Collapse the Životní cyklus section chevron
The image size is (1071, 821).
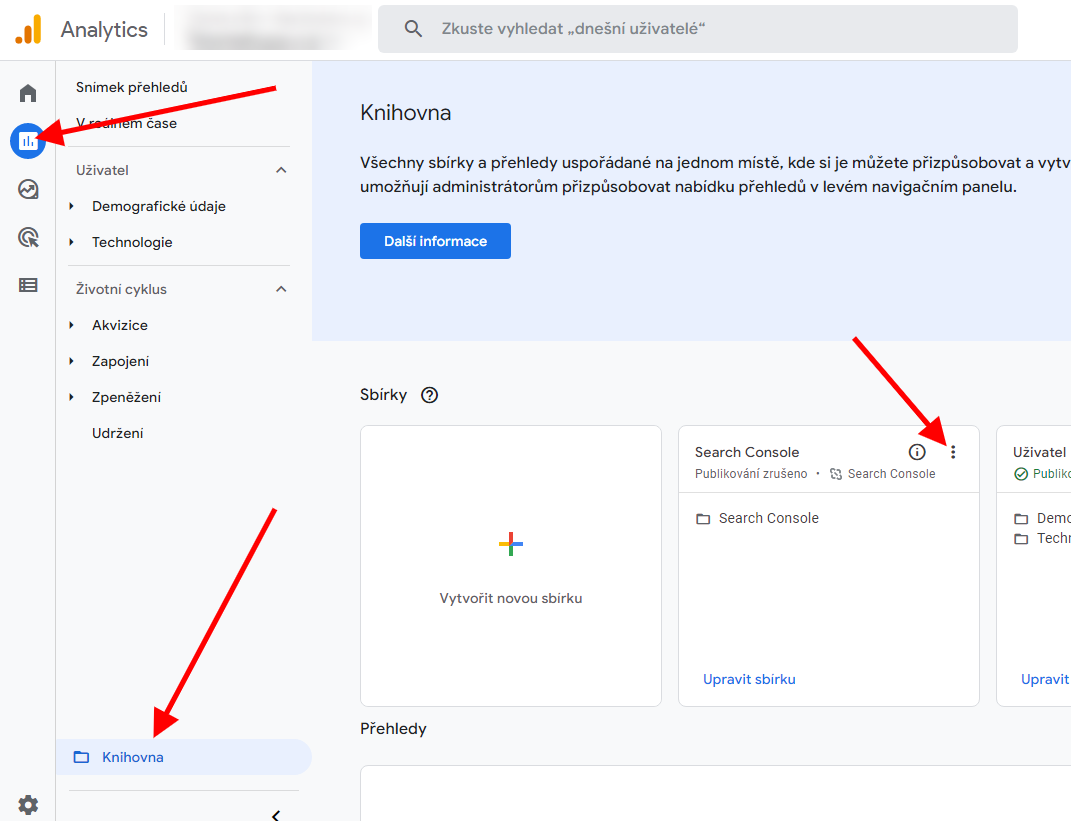point(281,289)
